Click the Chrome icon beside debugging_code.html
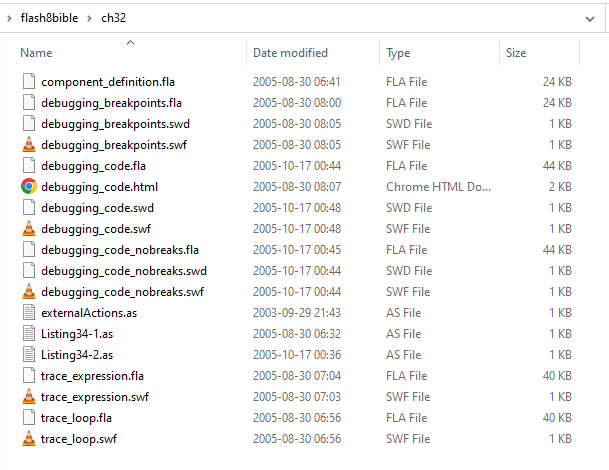 coord(29,186)
